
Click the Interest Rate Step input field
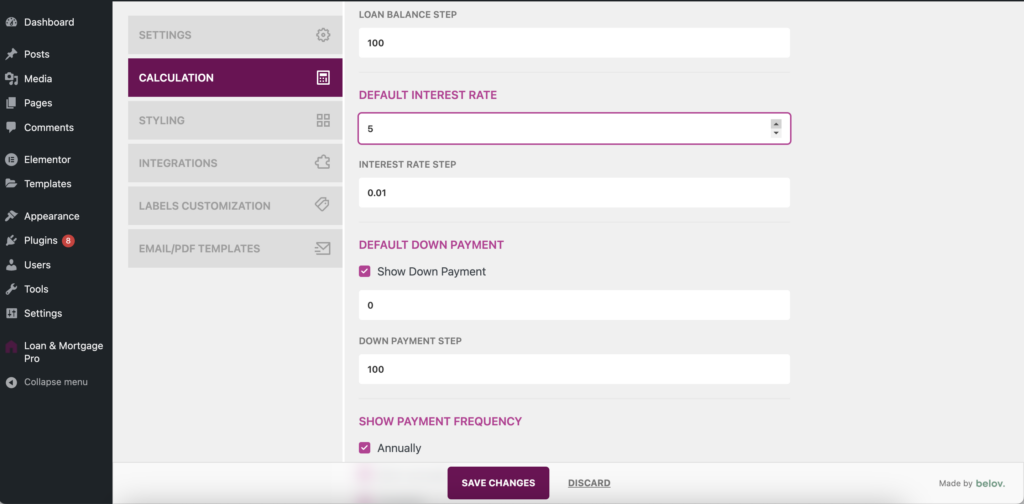574,193
